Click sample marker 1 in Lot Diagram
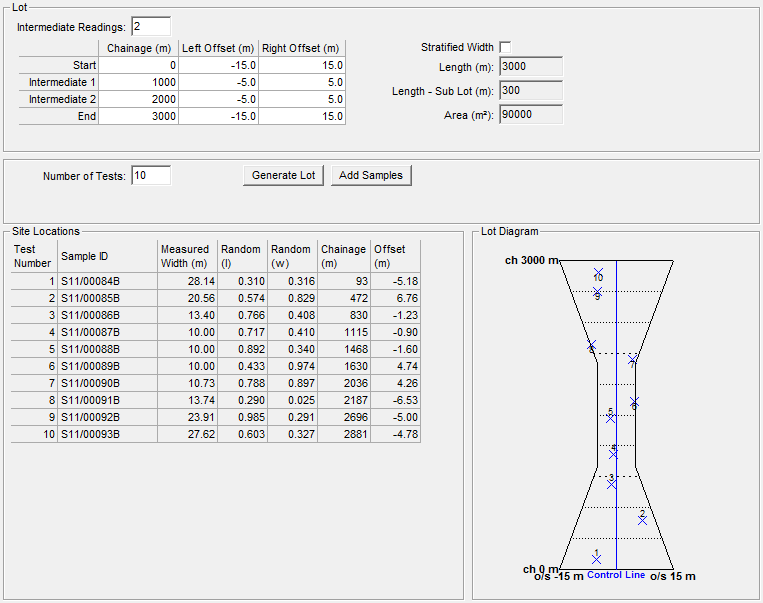This screenshot has width=763, height=603. (597, 559)
